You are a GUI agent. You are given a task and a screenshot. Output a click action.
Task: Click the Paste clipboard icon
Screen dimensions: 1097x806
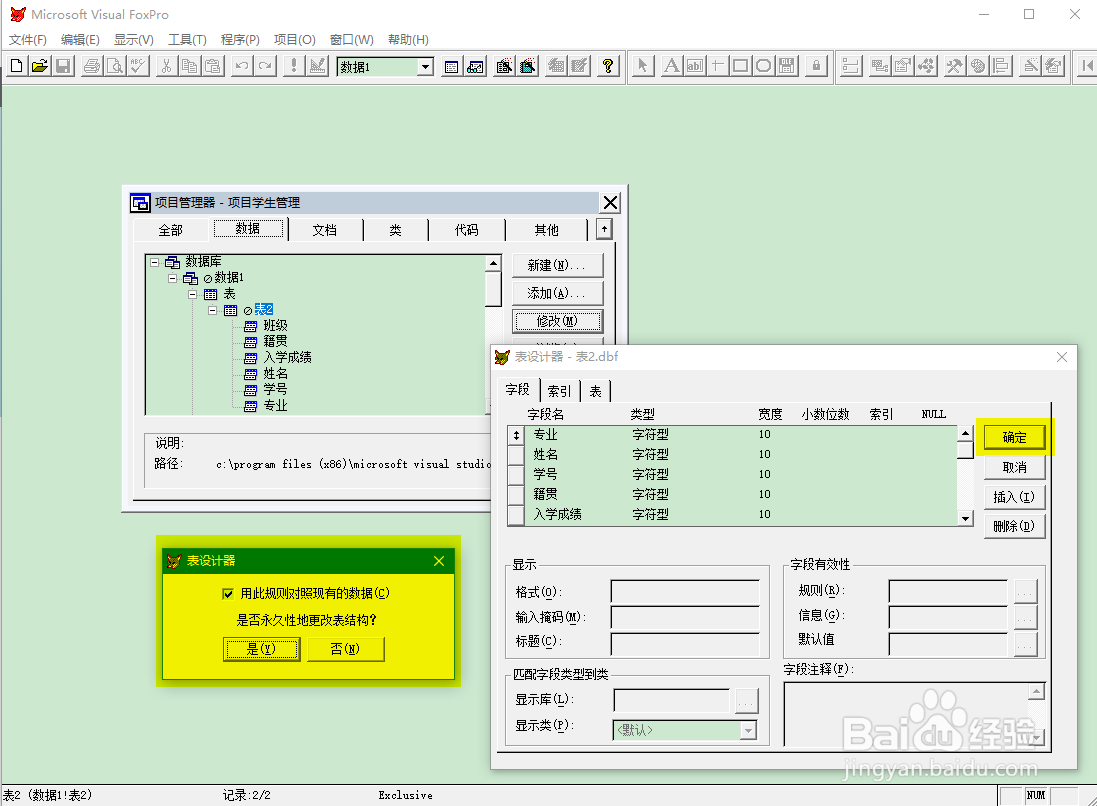click(x=213, y=66)
